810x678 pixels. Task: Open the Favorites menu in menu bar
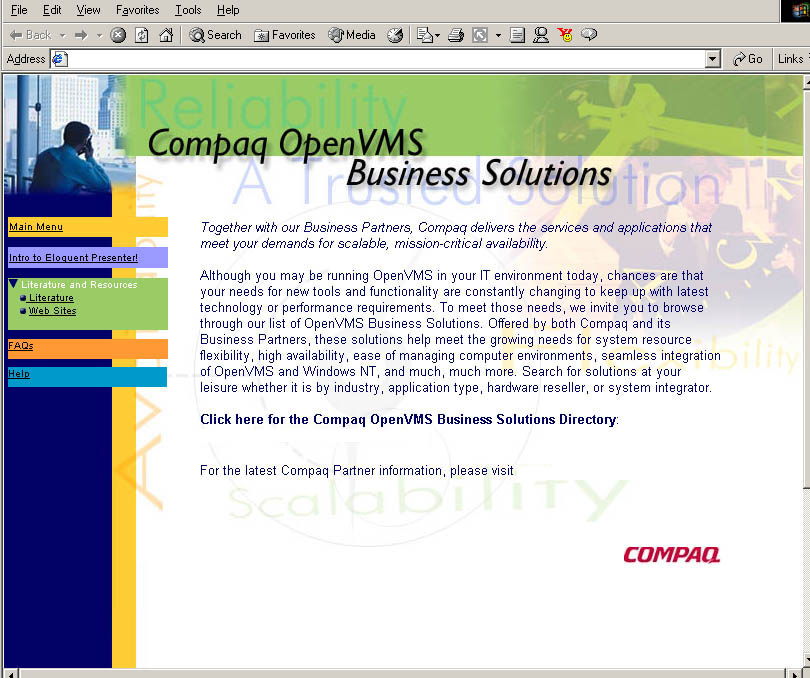(x=137, y=10)
